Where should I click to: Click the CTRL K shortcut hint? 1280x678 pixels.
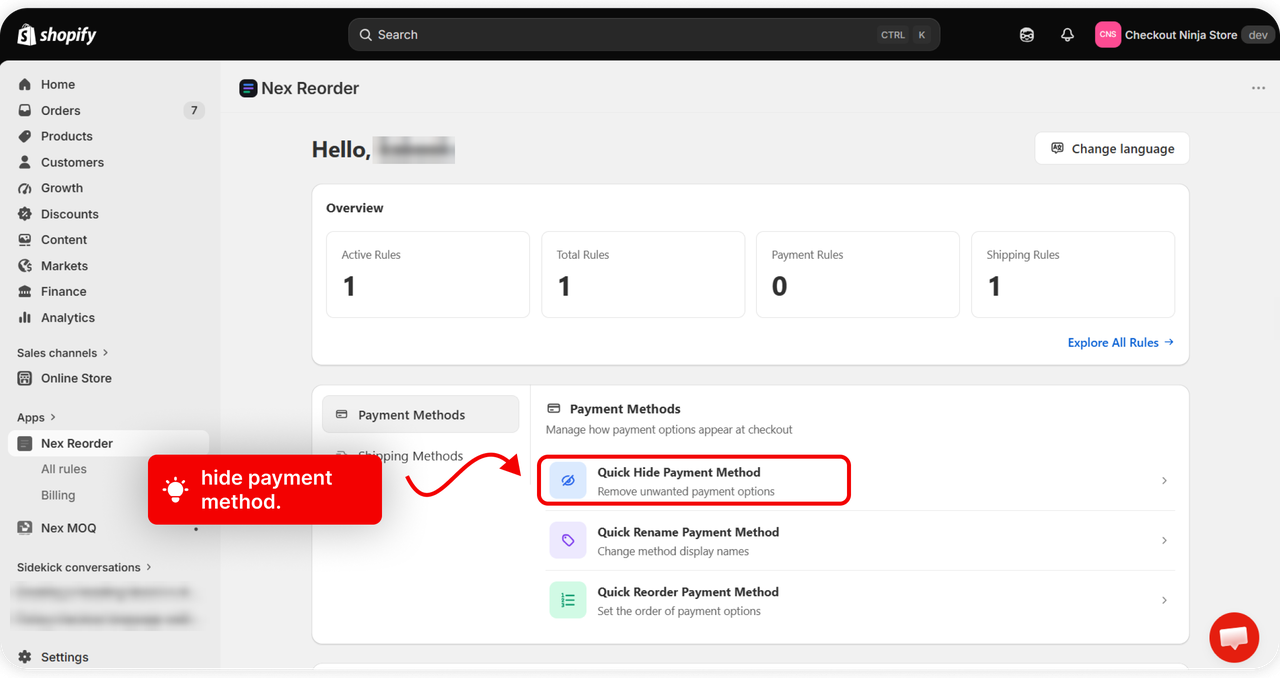pos(905,35)
